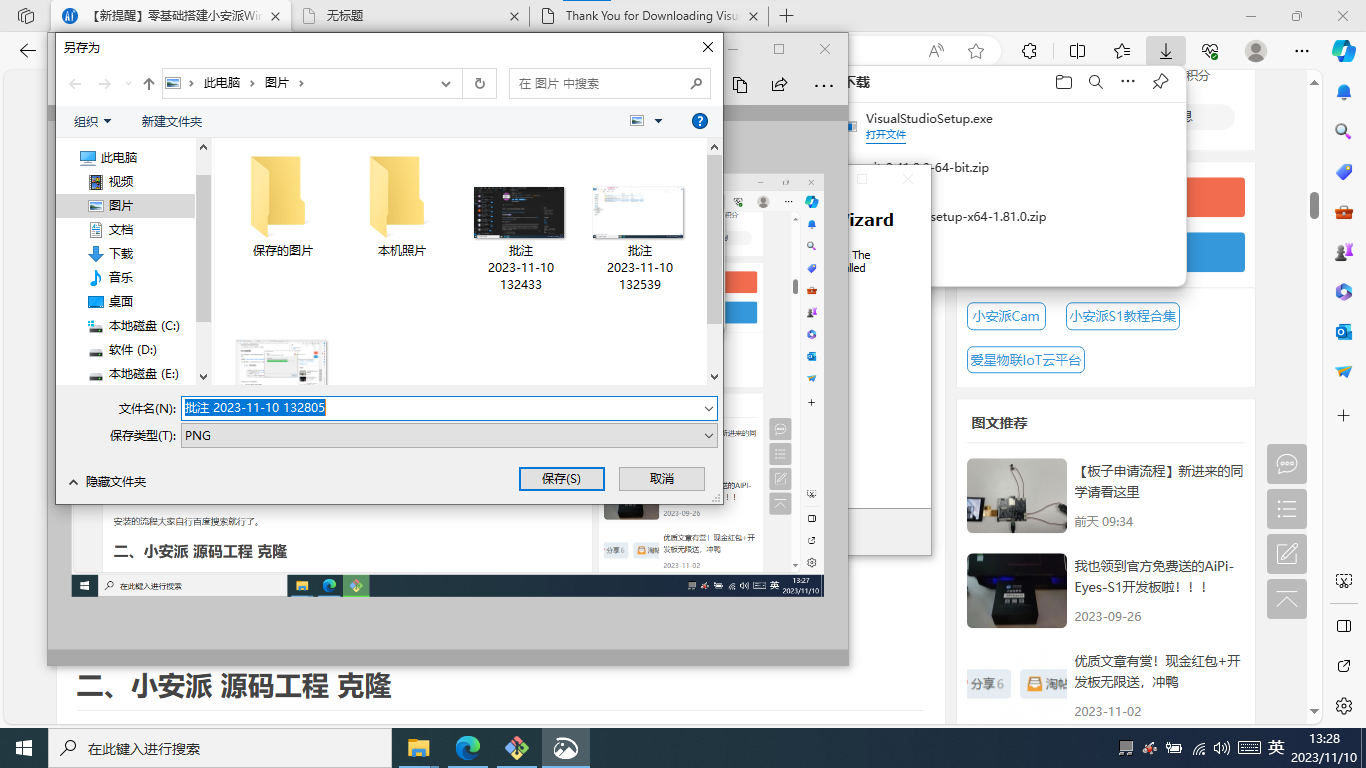Click the 取消 button
Viewport: 1366px width, 768px height.
point(662,479)
